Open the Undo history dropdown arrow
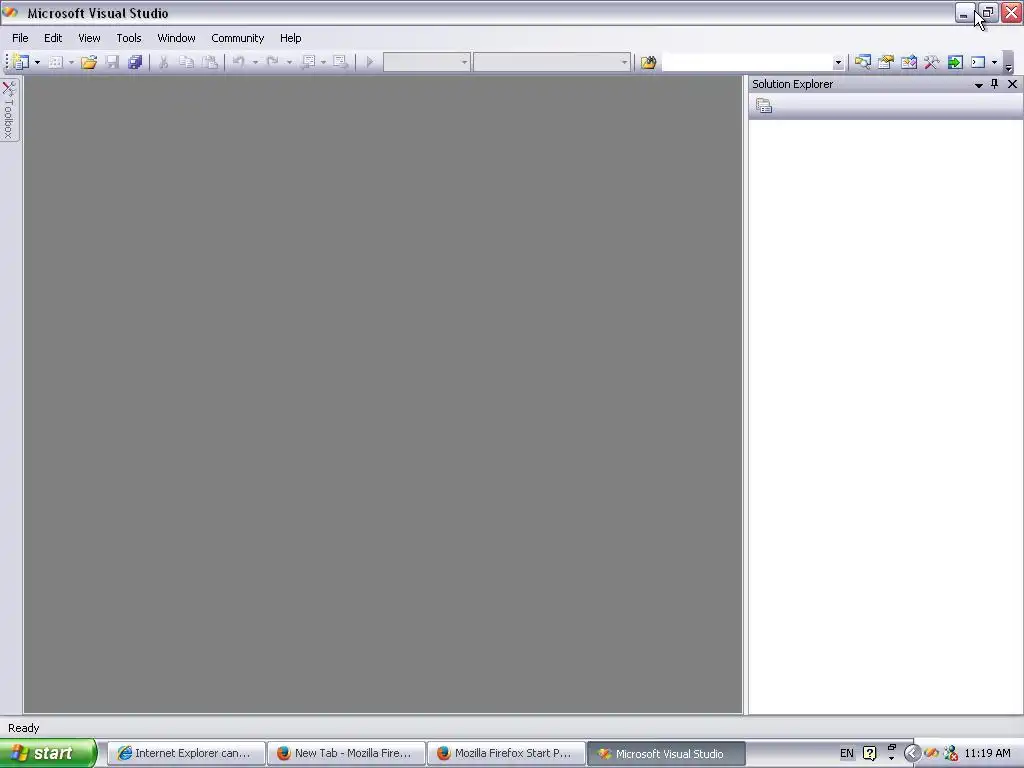This screenshot has height=768, width=1024. click(255, 62)
